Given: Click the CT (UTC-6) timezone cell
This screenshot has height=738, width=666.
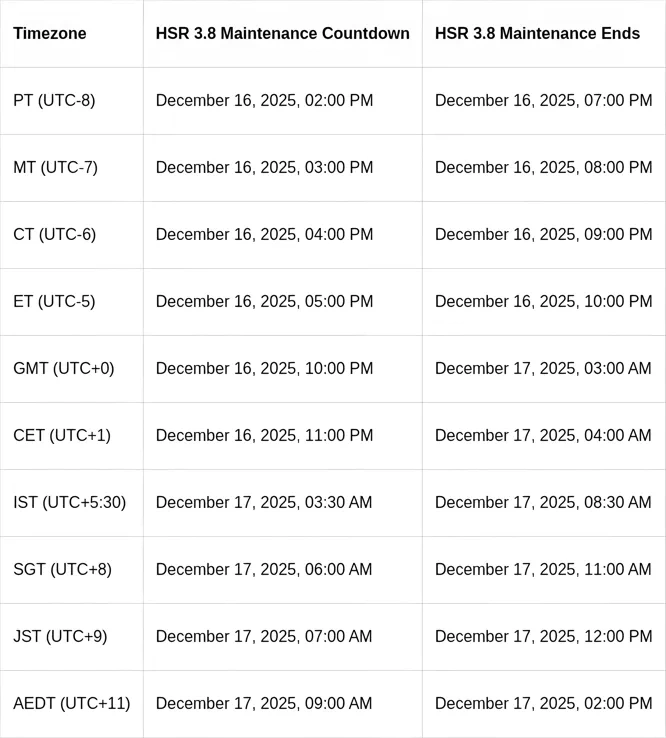Looking at the screenshot, I should click(55, 235).
